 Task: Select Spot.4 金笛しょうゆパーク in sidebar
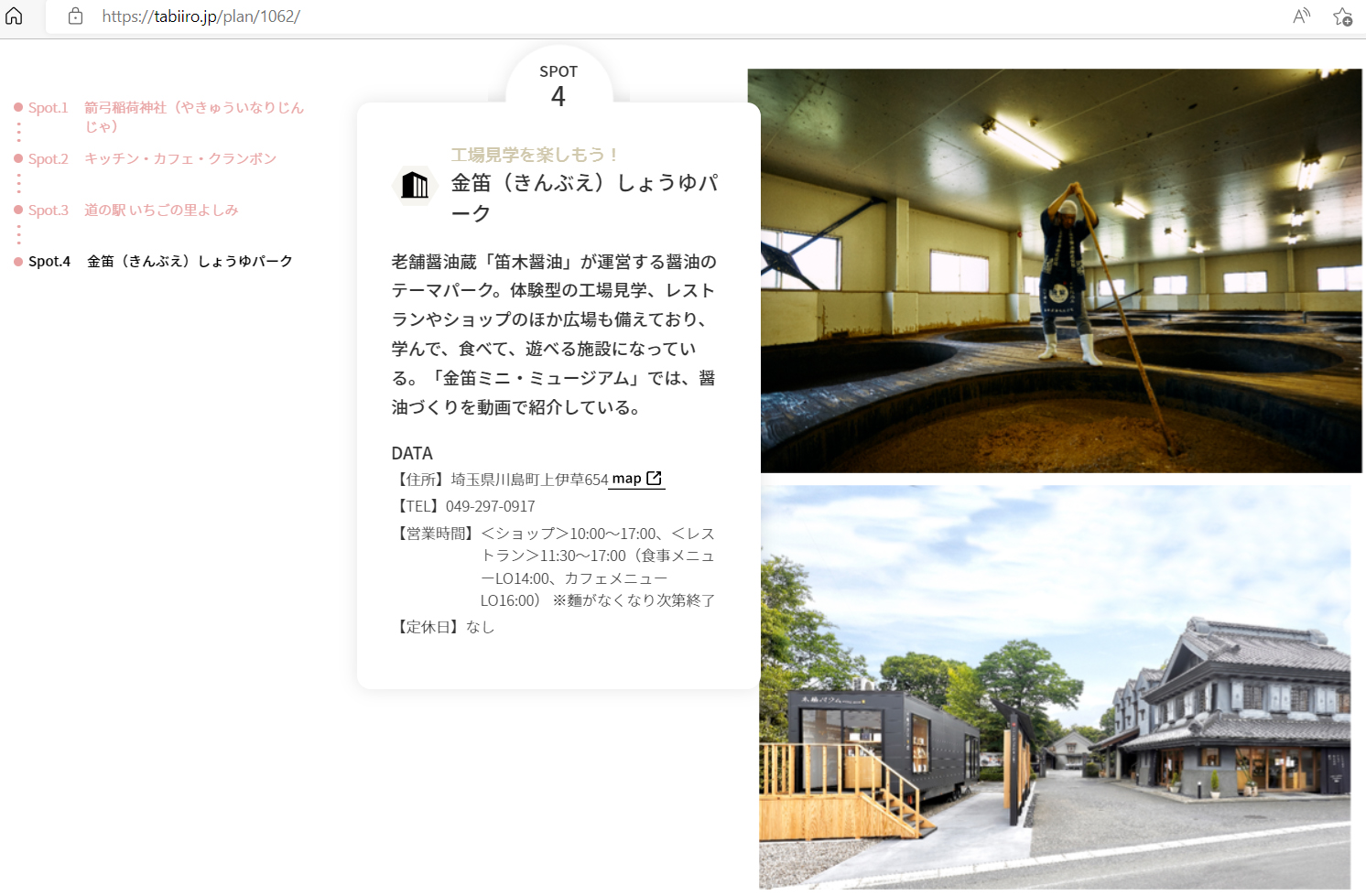(189, 262)
